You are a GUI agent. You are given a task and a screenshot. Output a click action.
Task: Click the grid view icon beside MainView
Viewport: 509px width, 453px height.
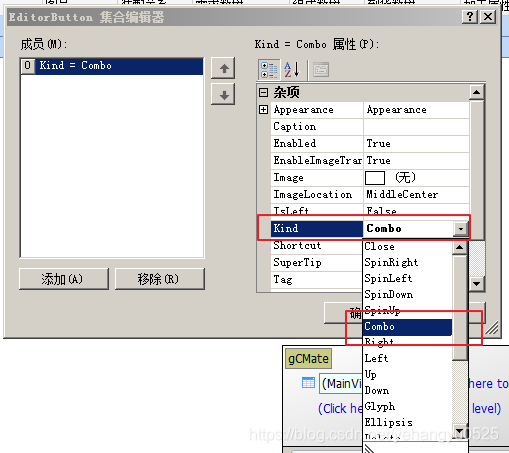tap(308, 383)
